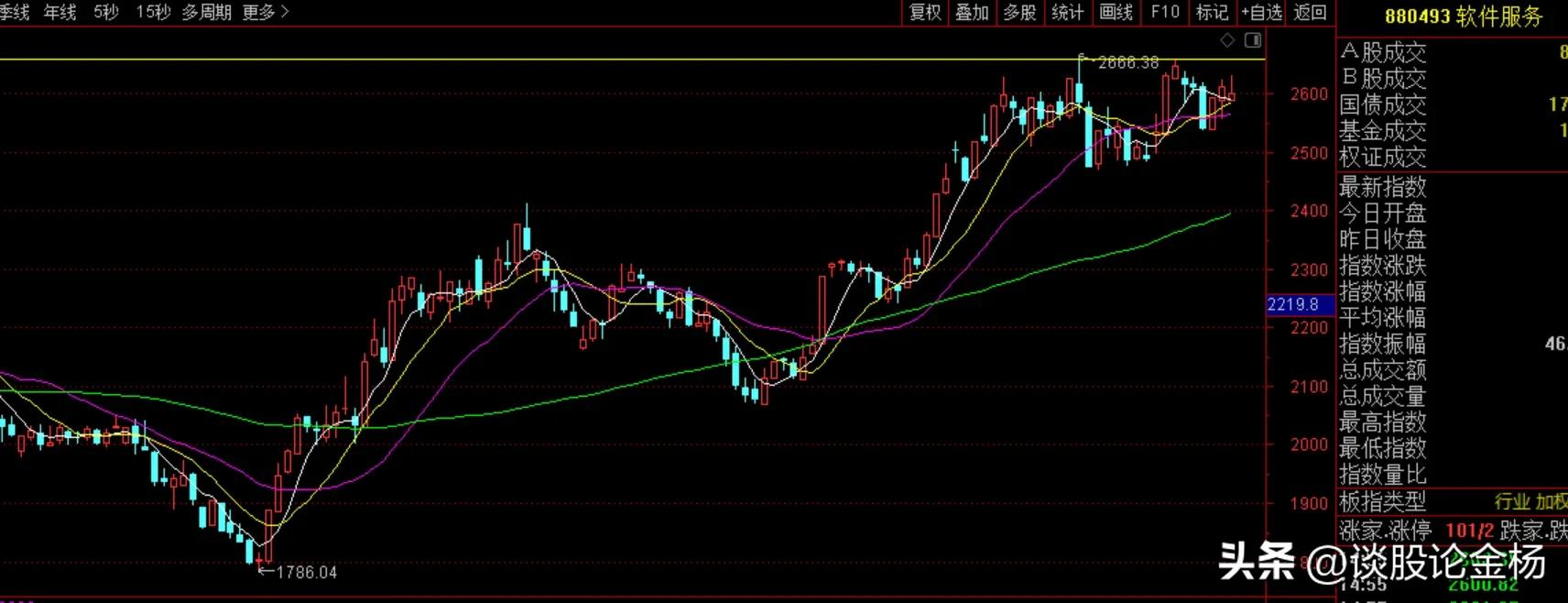Click the 涨家.涨停 101/2 row
Screen dimensions: 1568x603
[1453, 531]
